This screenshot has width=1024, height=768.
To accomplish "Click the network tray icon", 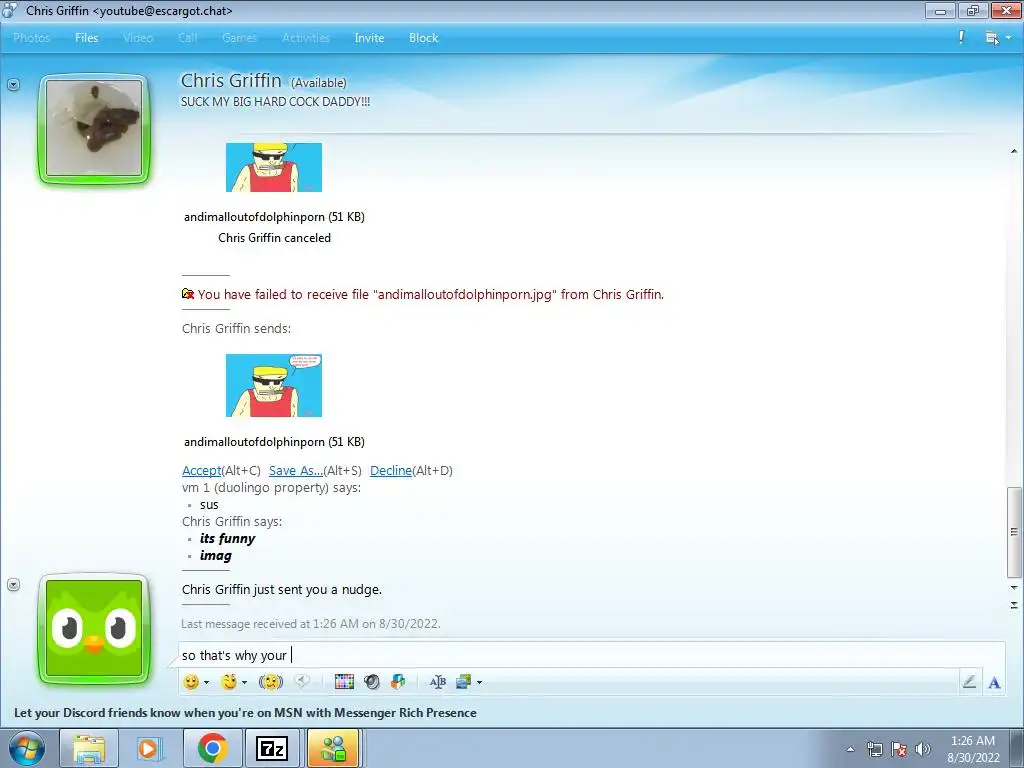I will tap(874, 749).
